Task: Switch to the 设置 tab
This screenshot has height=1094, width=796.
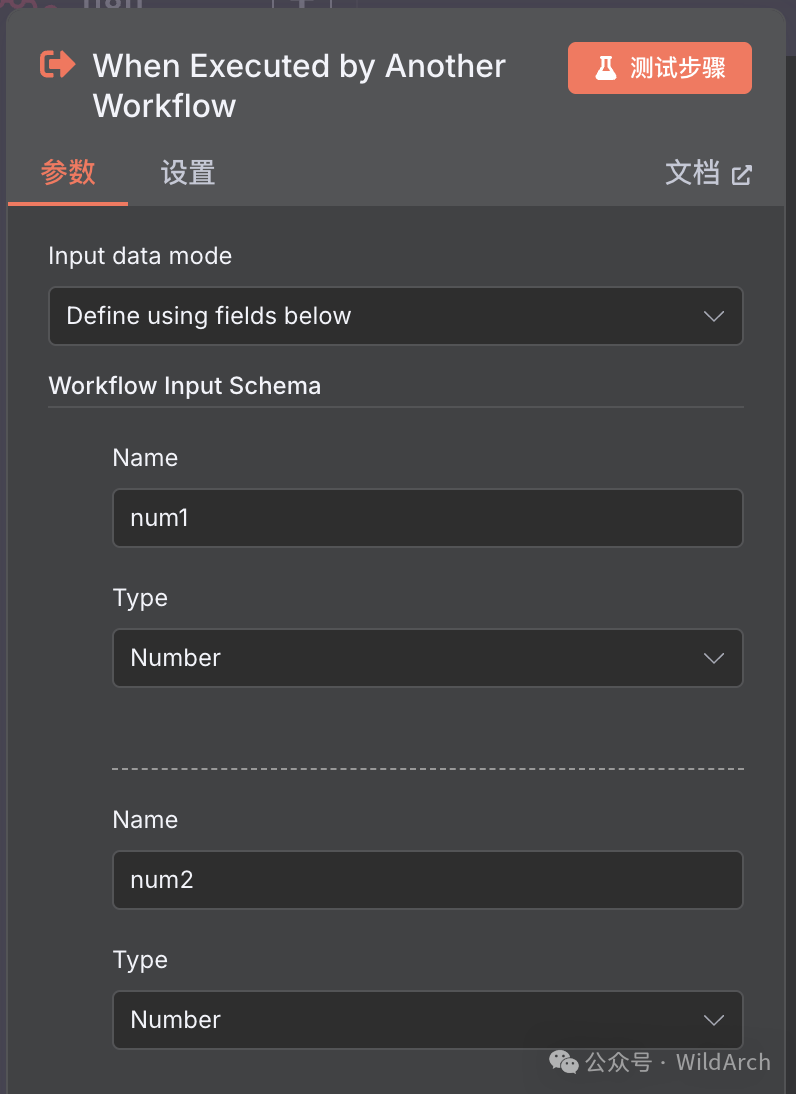Action: pos(188,173)
